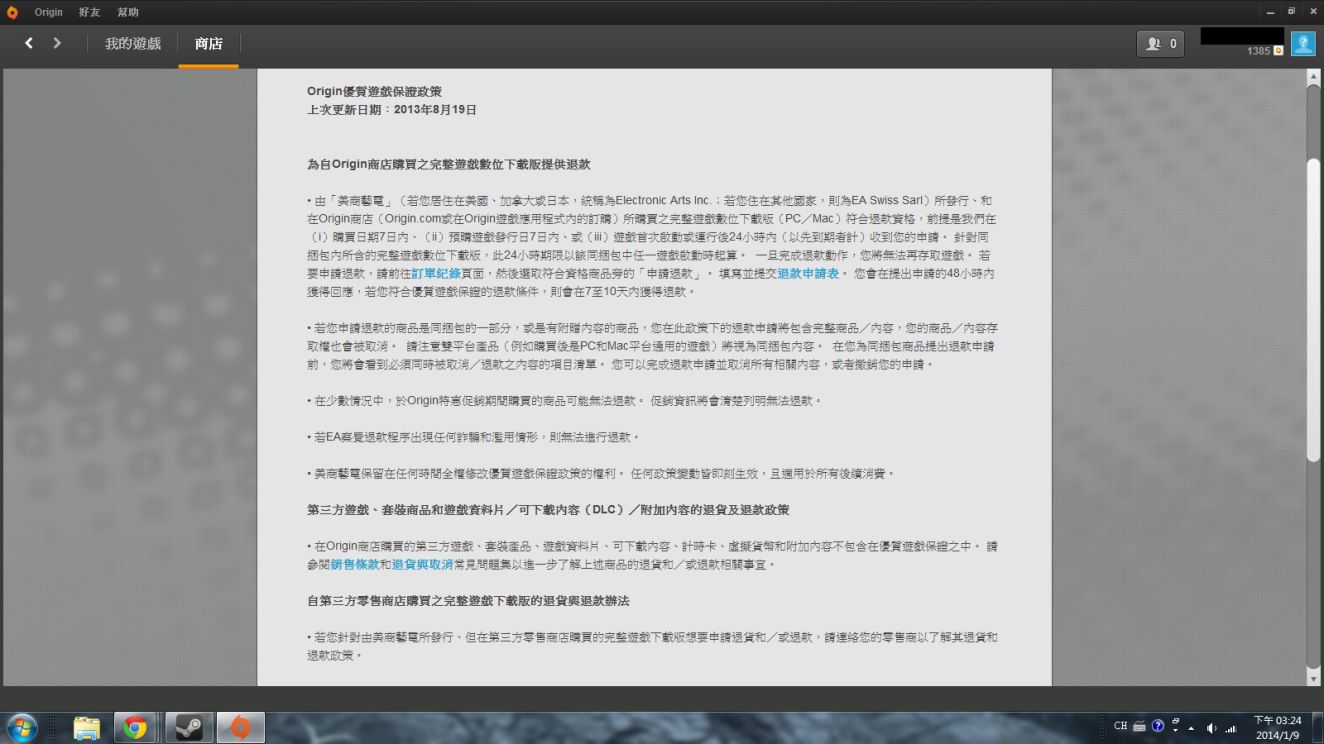Open the 幫助 menu
This screenshot has width=1324, height=744.
128,12
